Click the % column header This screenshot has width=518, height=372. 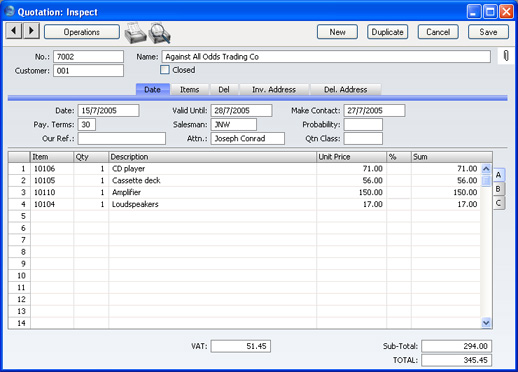point(399,157)
